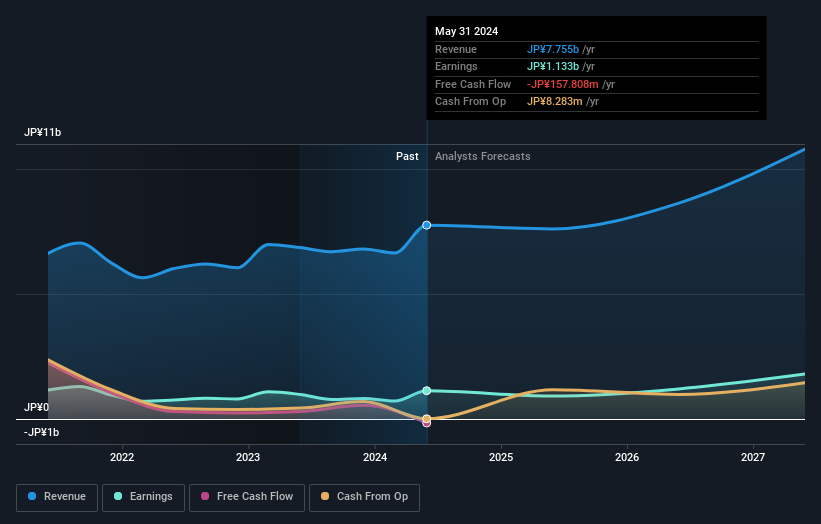
Task: Click the Cash From Op label in tooltip
Action: [x=471, y=102]
